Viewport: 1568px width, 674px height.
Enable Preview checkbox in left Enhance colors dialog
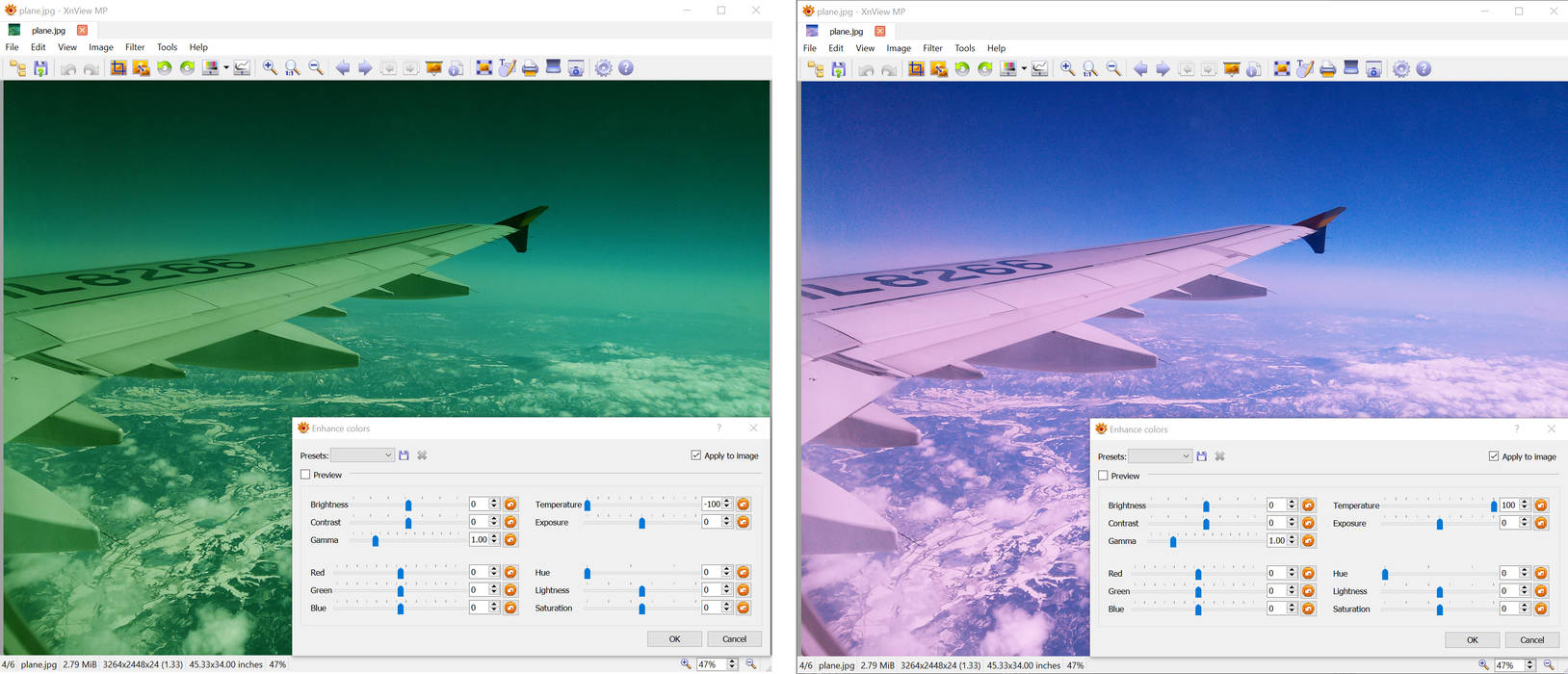[306, 475]
